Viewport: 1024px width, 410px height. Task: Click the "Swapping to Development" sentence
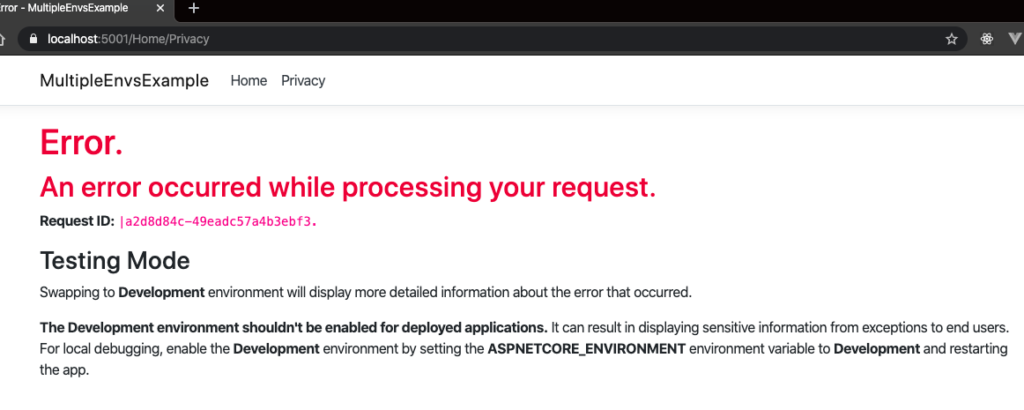click(x=365, y=292)
